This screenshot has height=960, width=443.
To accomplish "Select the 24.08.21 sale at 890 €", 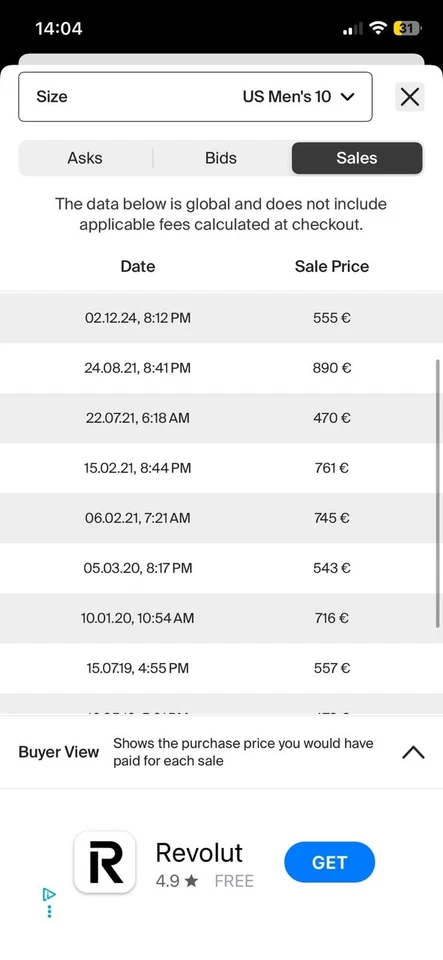I will click(222, 368).
